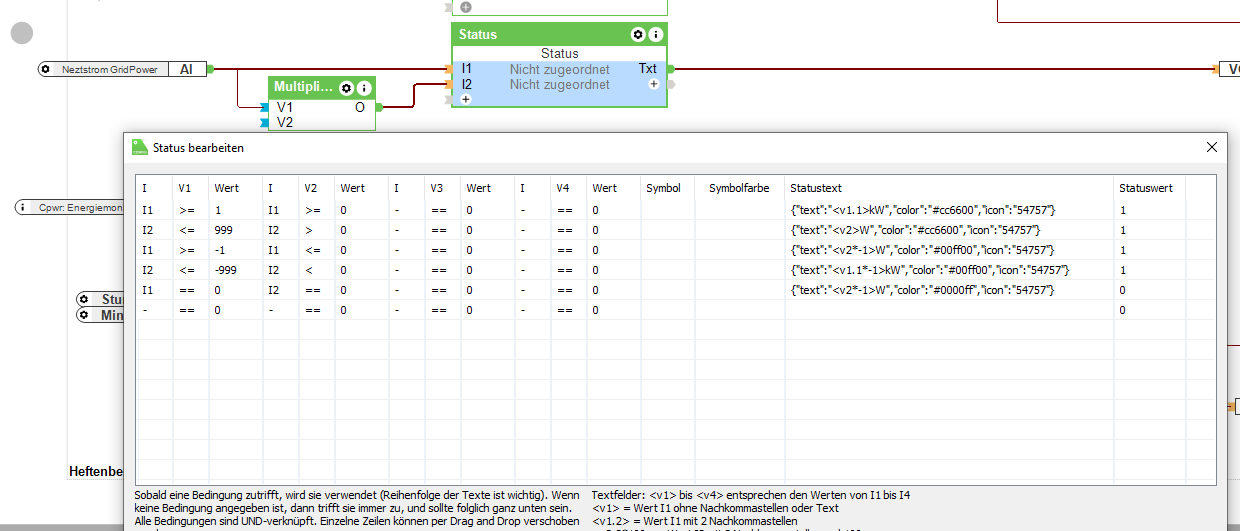Select the AI connector of Neztstrom GridPower
The width and height of the screenshot is (1240, 531).
(187, 70)
